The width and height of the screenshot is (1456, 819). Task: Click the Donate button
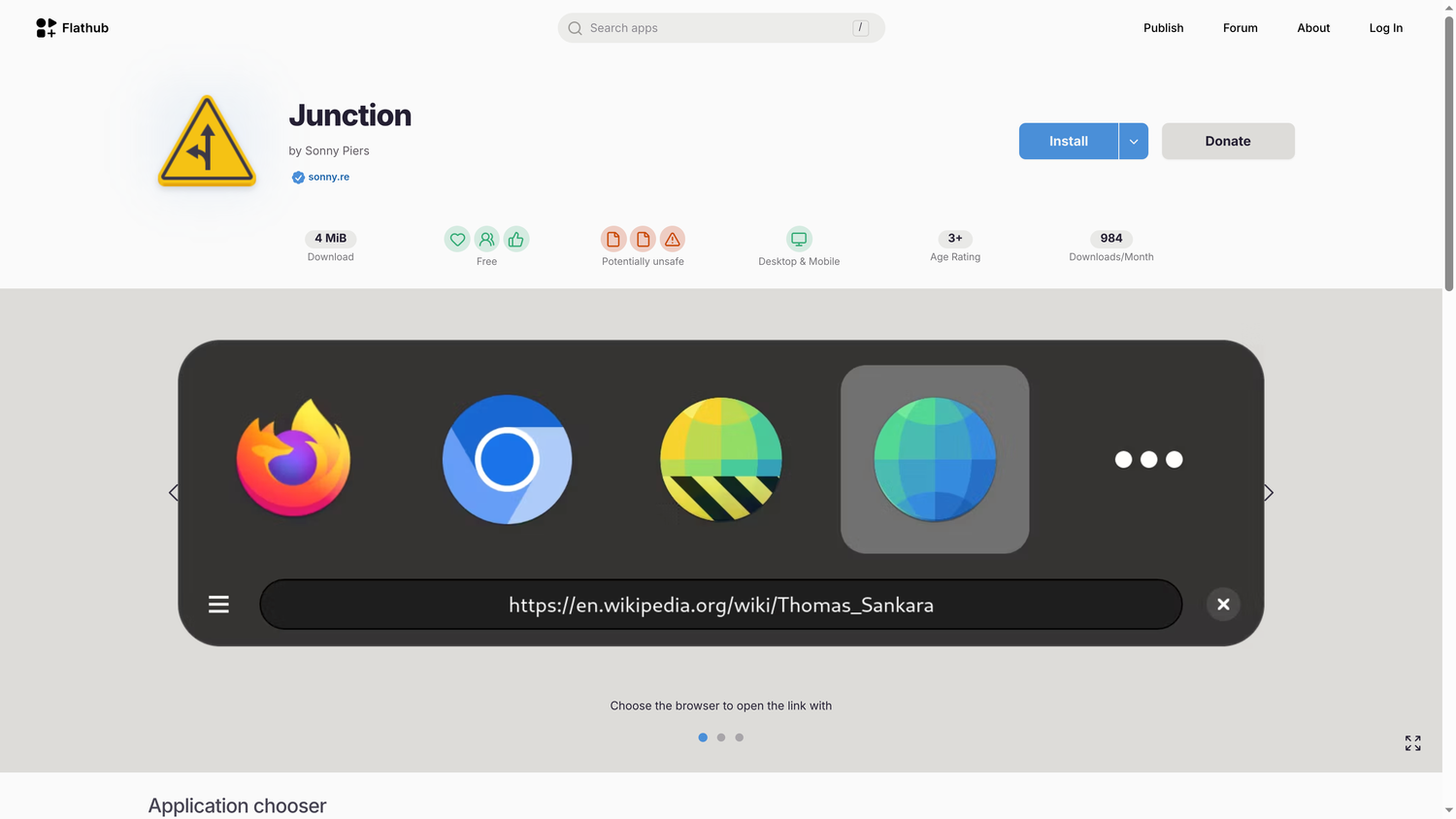1228,142
